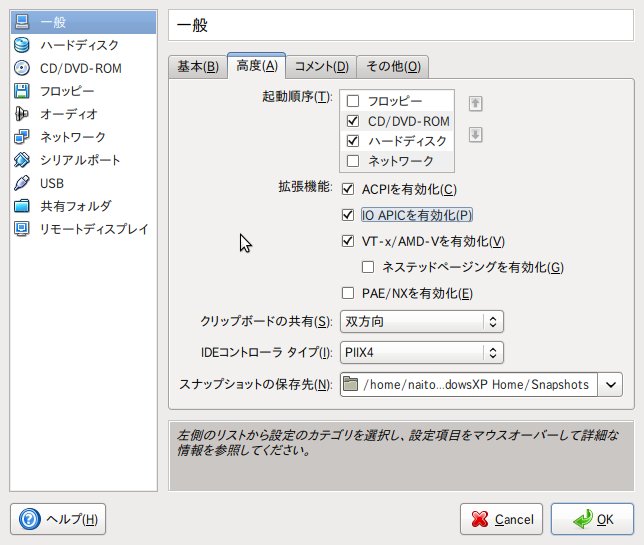
Task: Select 共有フォルダ text in sidebar
Action: pos(76,206)
